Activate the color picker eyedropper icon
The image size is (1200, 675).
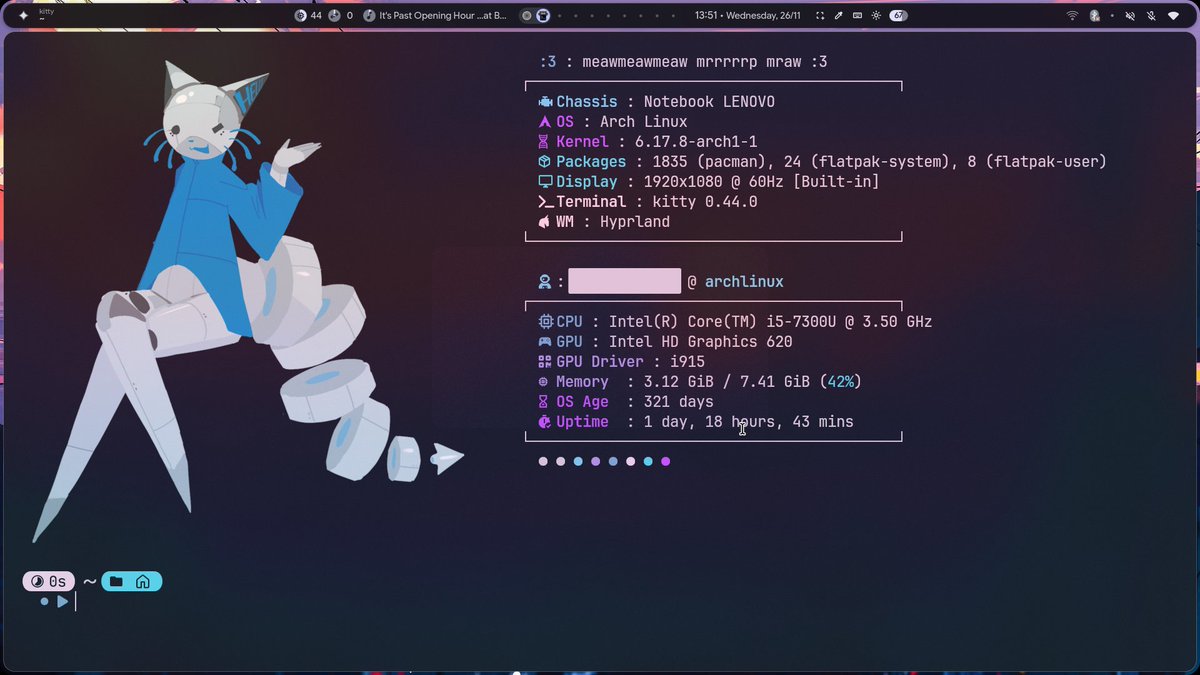coord(839,16)
